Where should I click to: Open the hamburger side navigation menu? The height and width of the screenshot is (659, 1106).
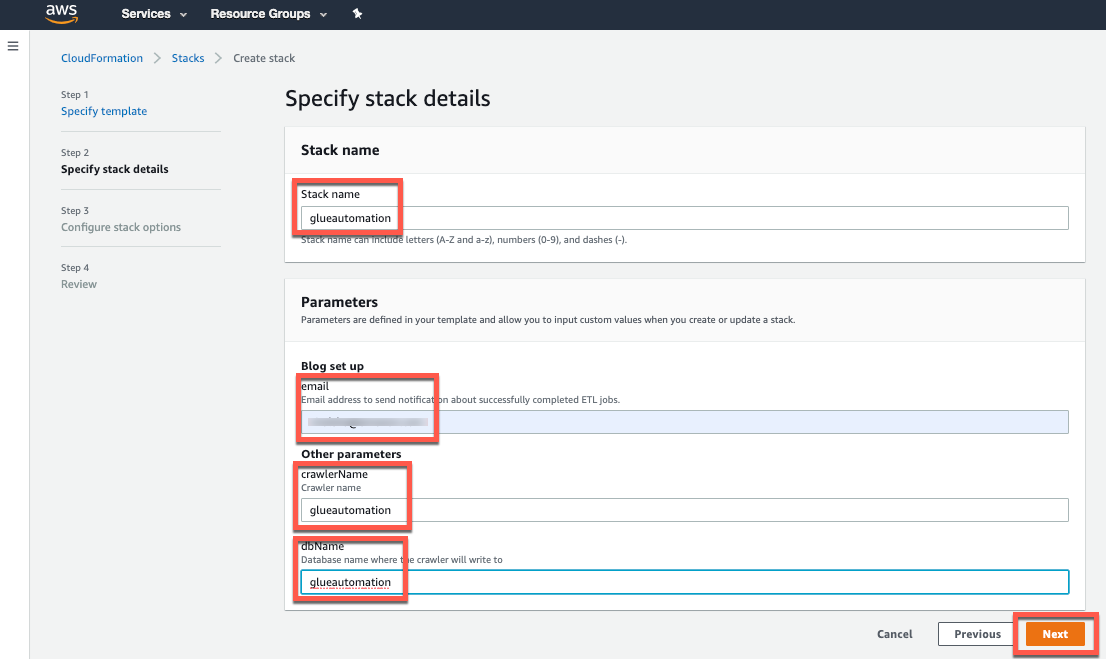(13, 47)
